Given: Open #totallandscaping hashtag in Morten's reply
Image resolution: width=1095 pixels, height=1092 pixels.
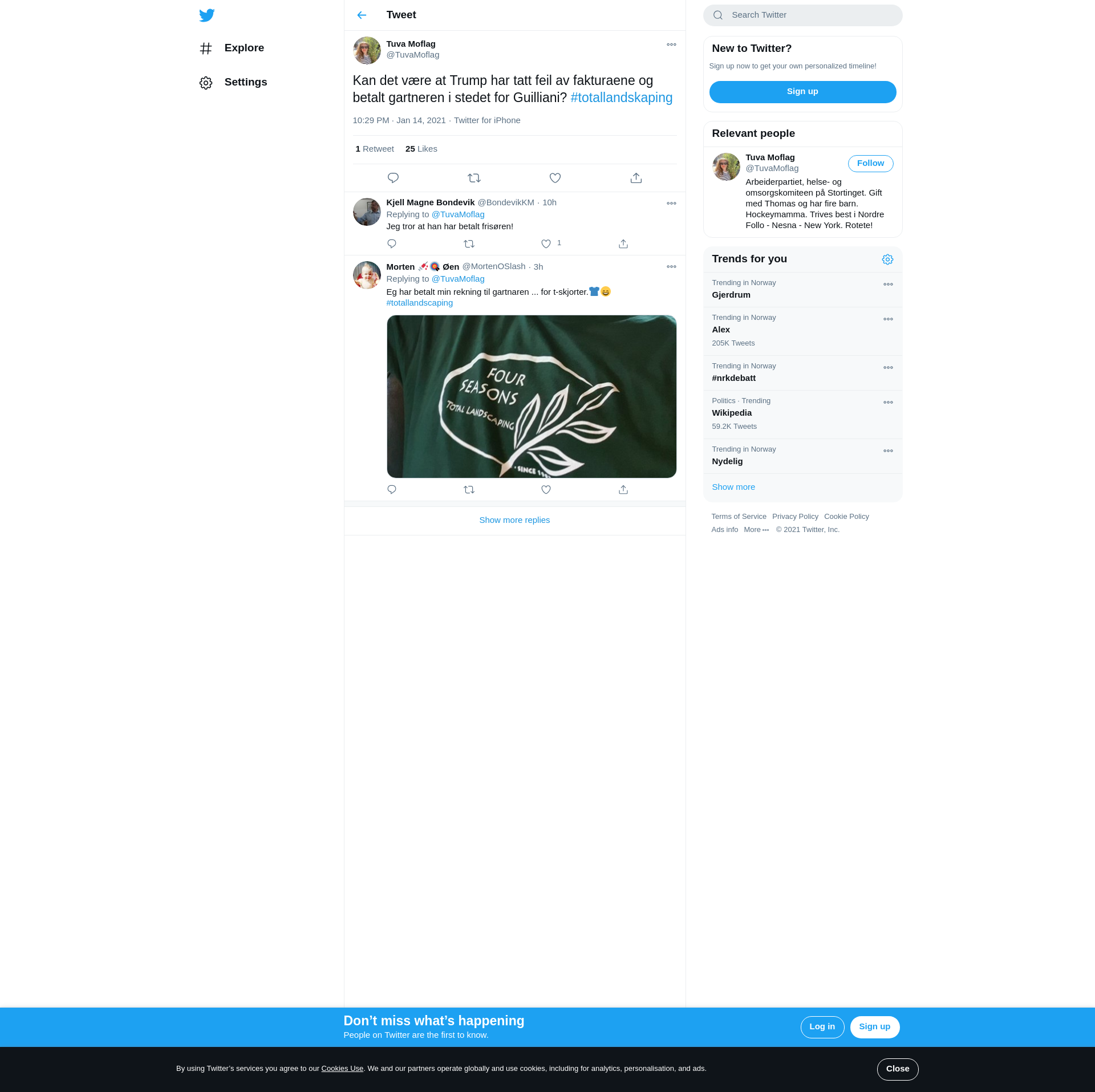Looking at the screenshot, I should [420, 303].
